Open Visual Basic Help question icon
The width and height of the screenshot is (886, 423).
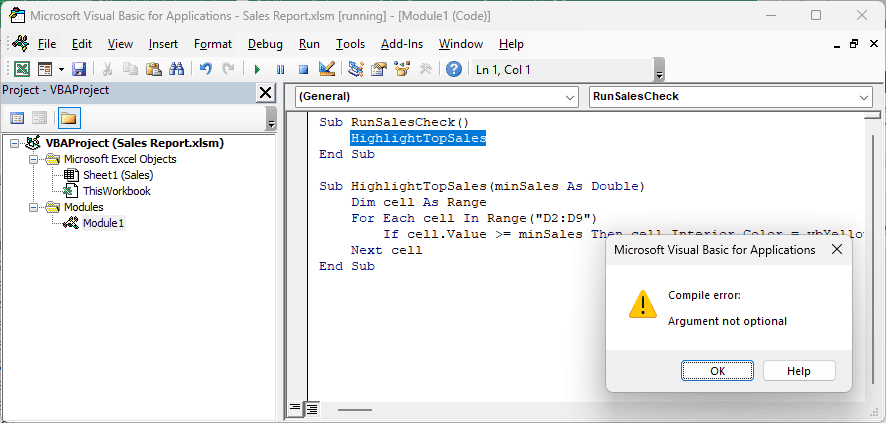point(454,69)
